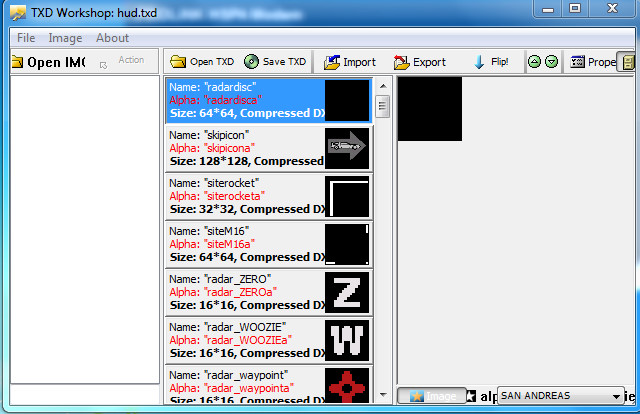Image resolution: width=640 pixels, height=414 pixels.
Task: Click the radar_waypoint red marker thumbnail
Action: pyautogui.click(x=347, y=386)
